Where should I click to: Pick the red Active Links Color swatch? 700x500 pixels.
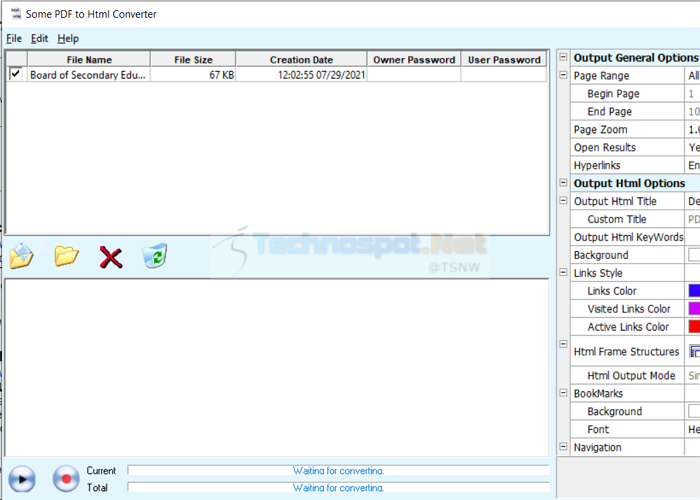[x=694, y=326]
